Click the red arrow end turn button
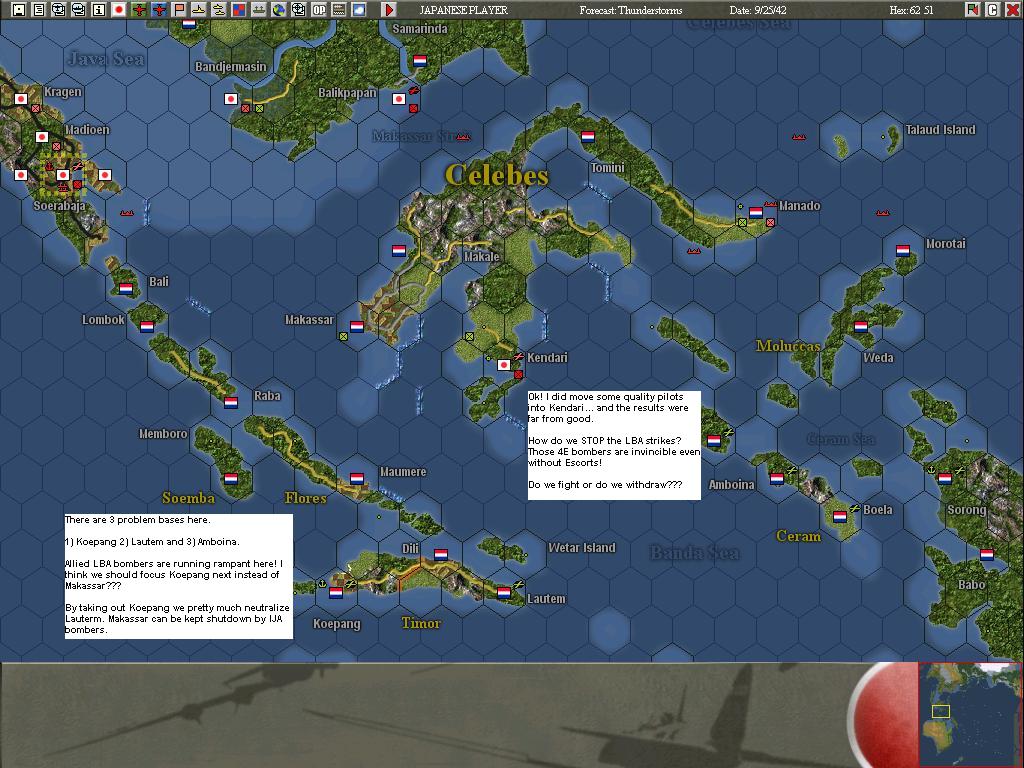This screenshot has width=1024, height=768. click(x=389, y=9)
